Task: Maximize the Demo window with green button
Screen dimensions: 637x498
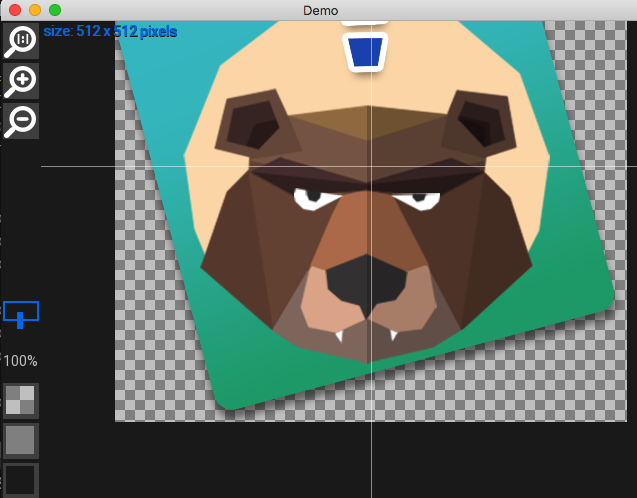Action: click(54, 10)
